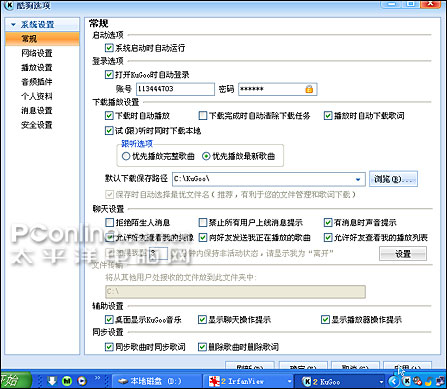The image size is (447, 389).
Task: Click the 确定 button at the bottom
Action: [x=303, y=366]
